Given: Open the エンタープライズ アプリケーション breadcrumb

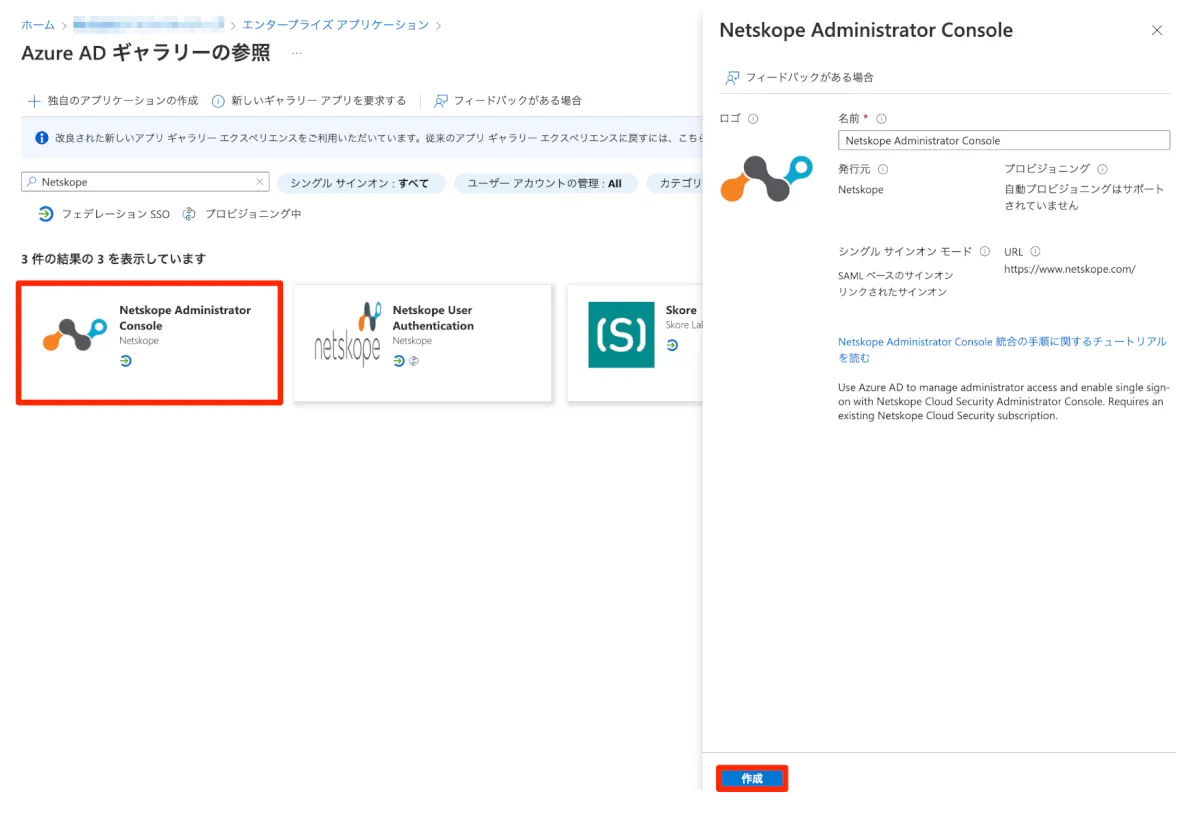Looking at the screenshot, I should (335, 25).
